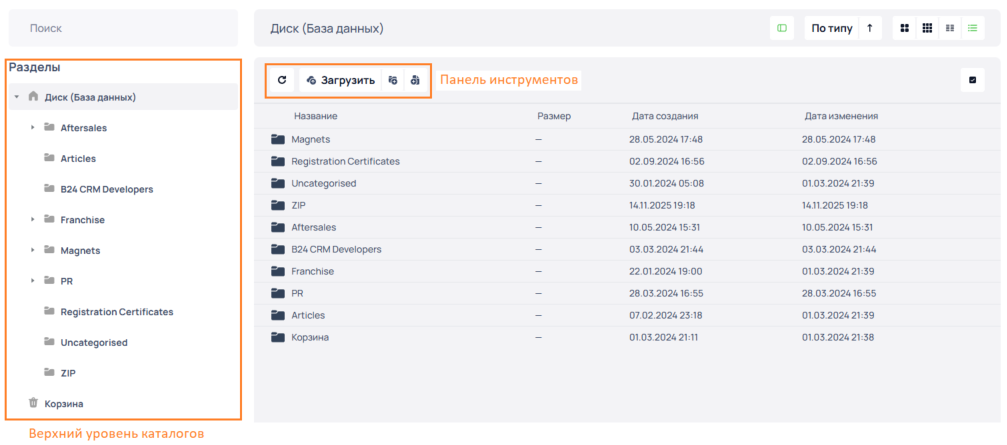
Task: Switch to small grid view
Action: click(927, 28)
